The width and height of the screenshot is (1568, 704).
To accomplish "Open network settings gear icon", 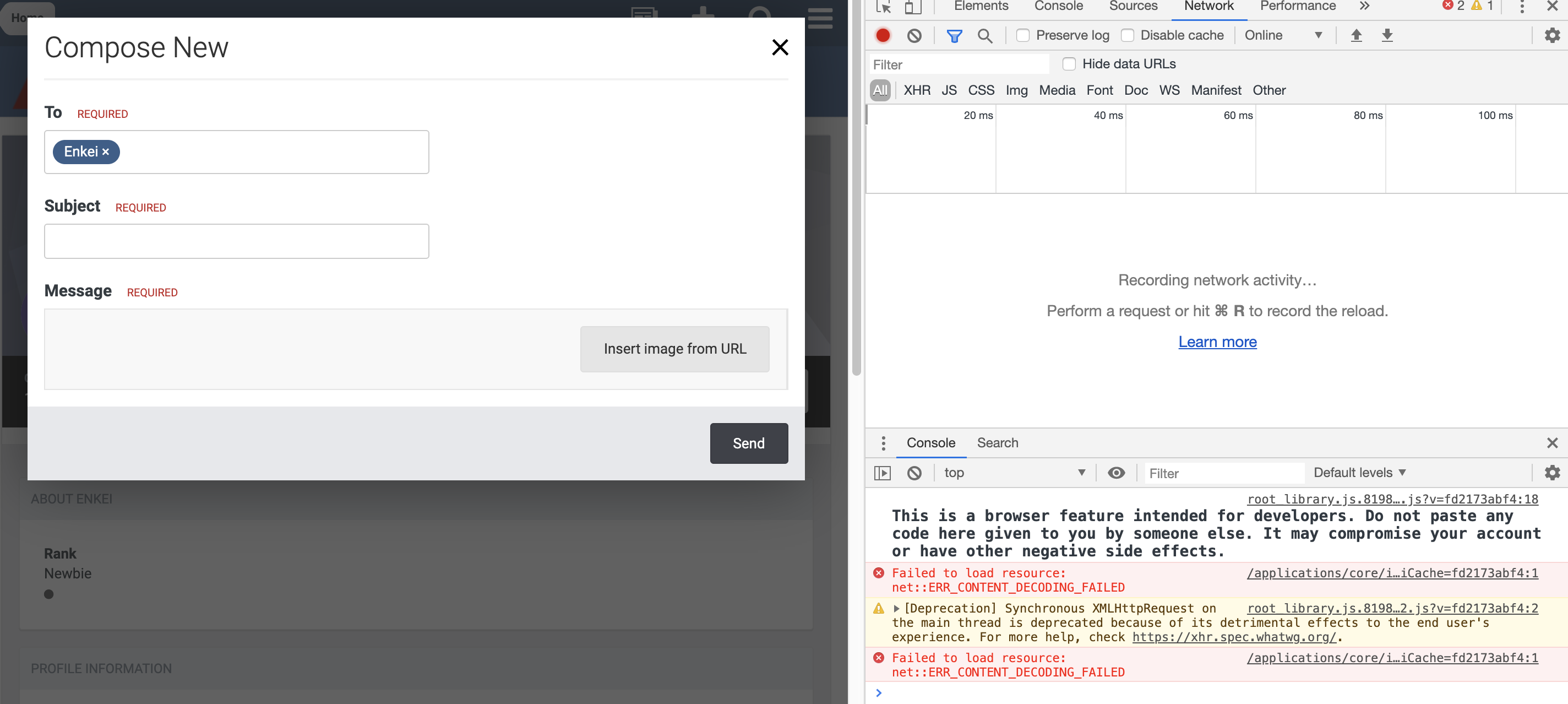I will [x=1551, y=35].
